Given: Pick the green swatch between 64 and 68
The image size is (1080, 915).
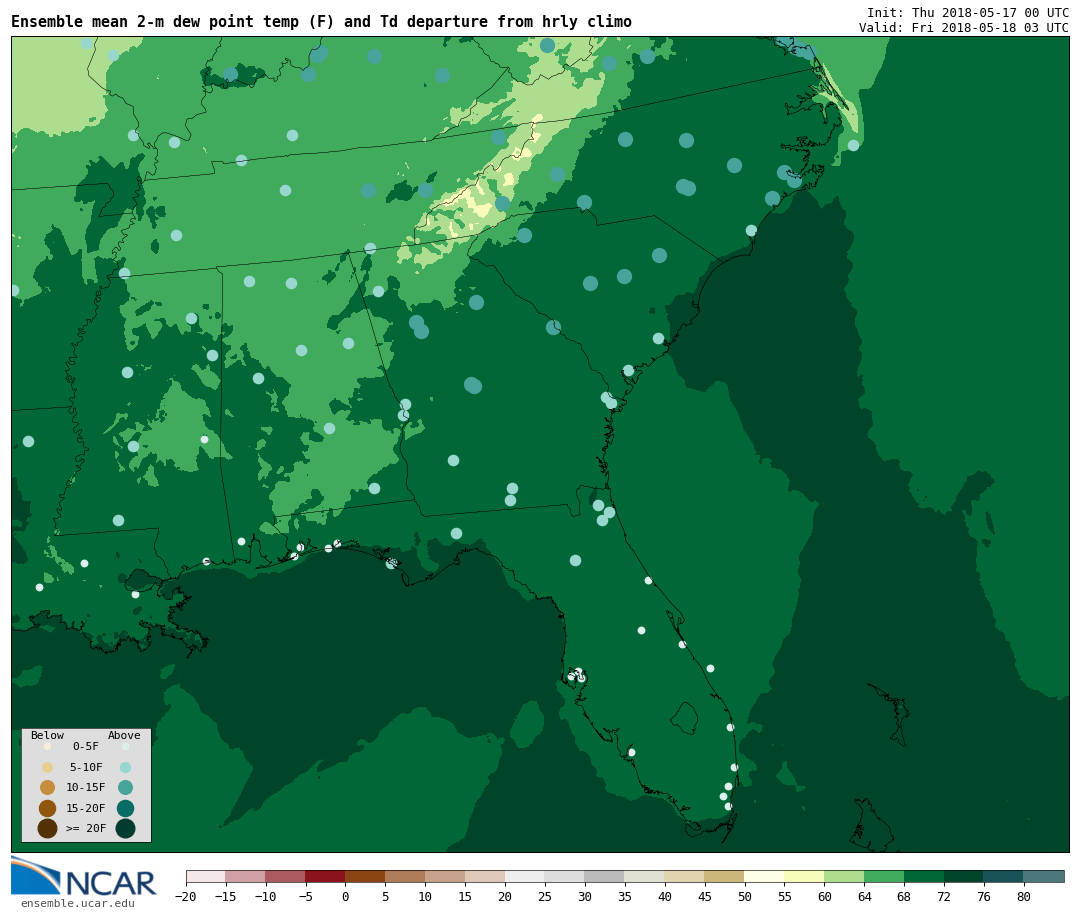Looking at the screenshot, I should (x=885, y=876).
